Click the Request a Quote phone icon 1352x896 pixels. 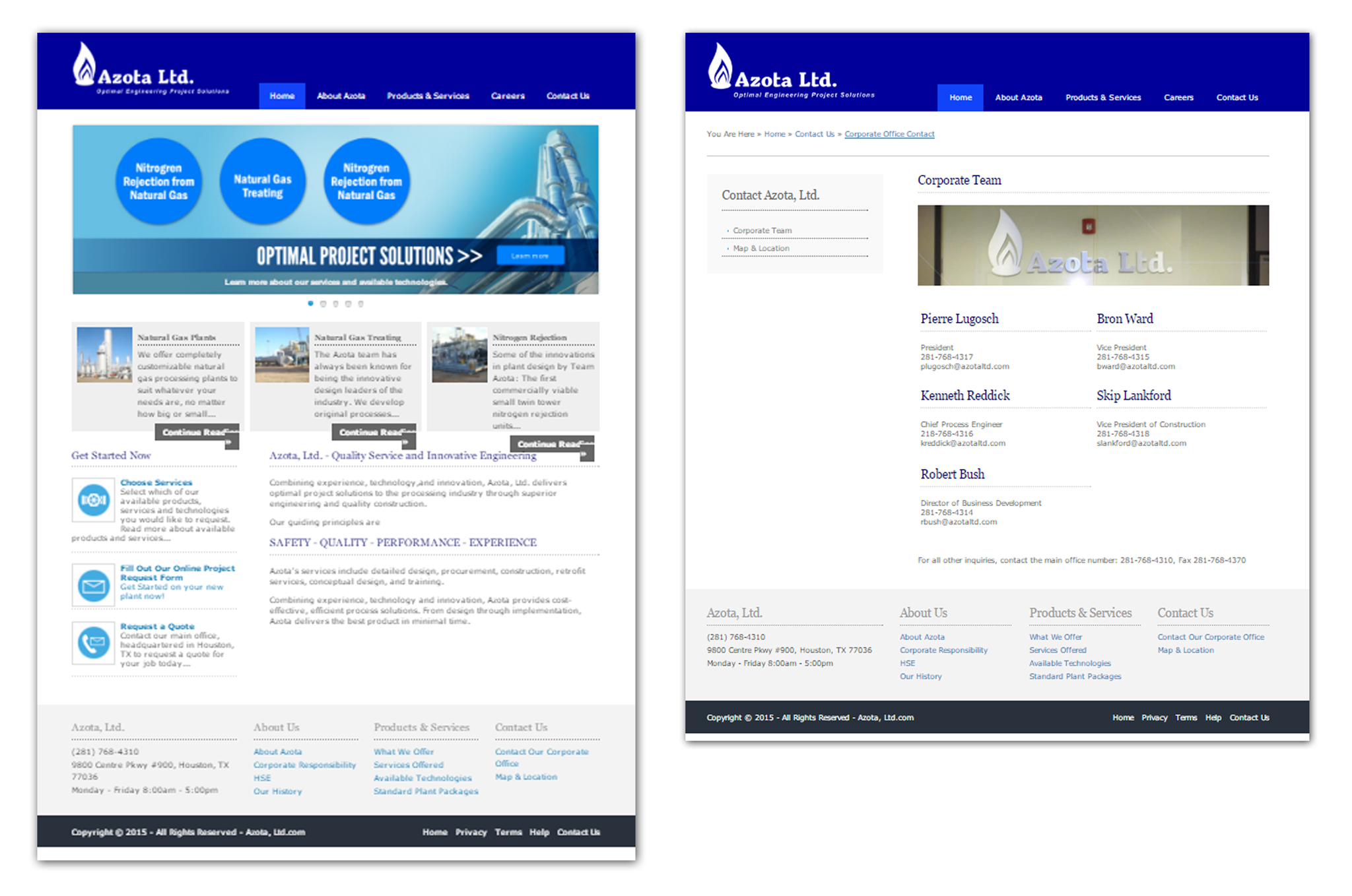point(93,643)
